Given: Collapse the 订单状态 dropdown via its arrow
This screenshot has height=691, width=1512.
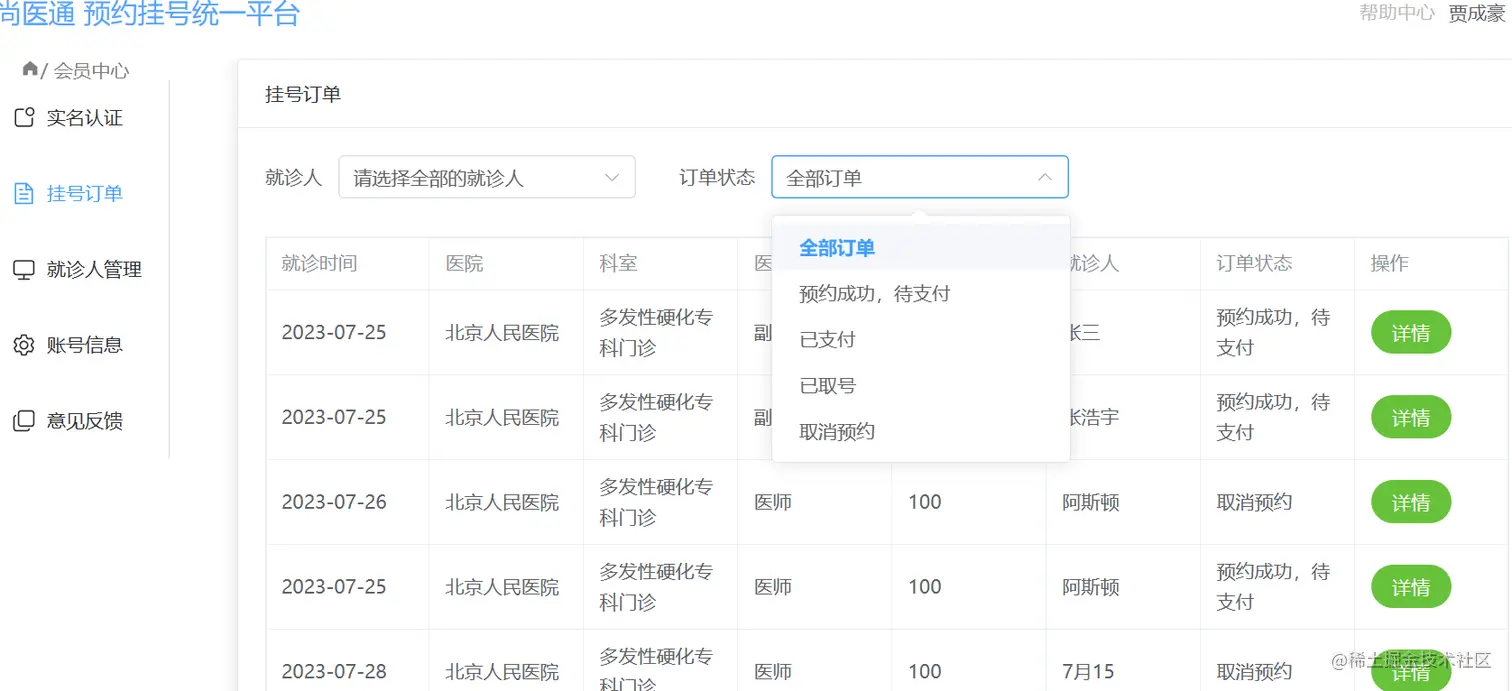Looking at the screenshot, I should tap(1045, 178).
